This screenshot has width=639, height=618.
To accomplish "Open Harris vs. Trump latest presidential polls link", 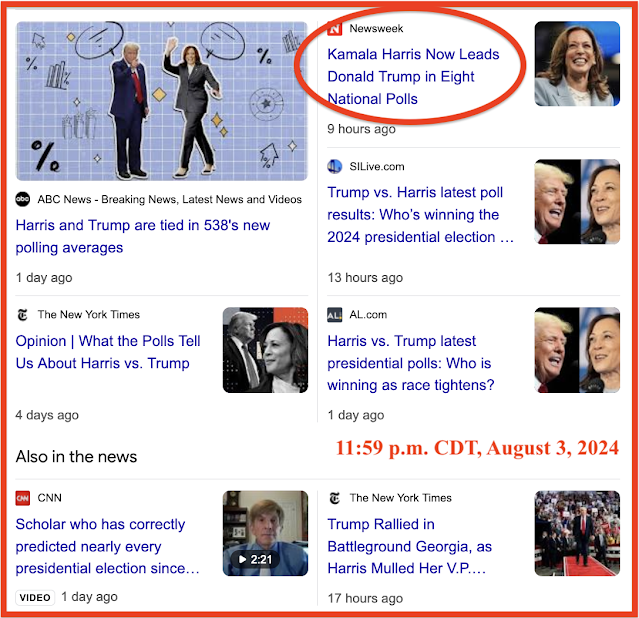I will [x=411, y=363].
